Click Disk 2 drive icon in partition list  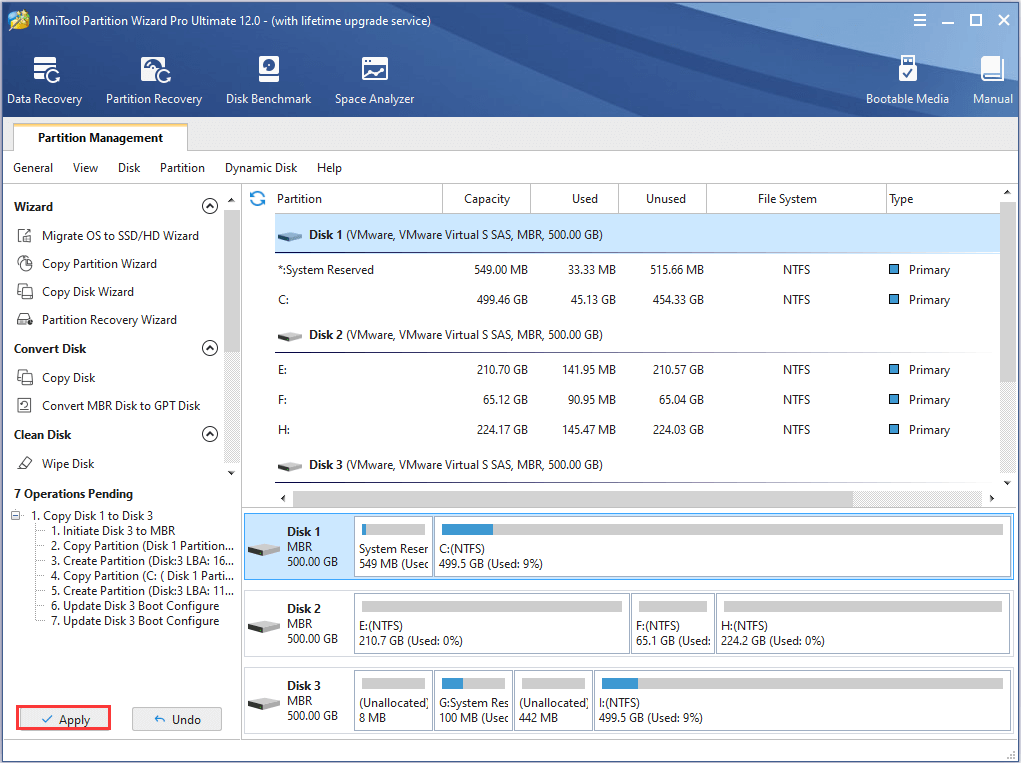[289, 336]
